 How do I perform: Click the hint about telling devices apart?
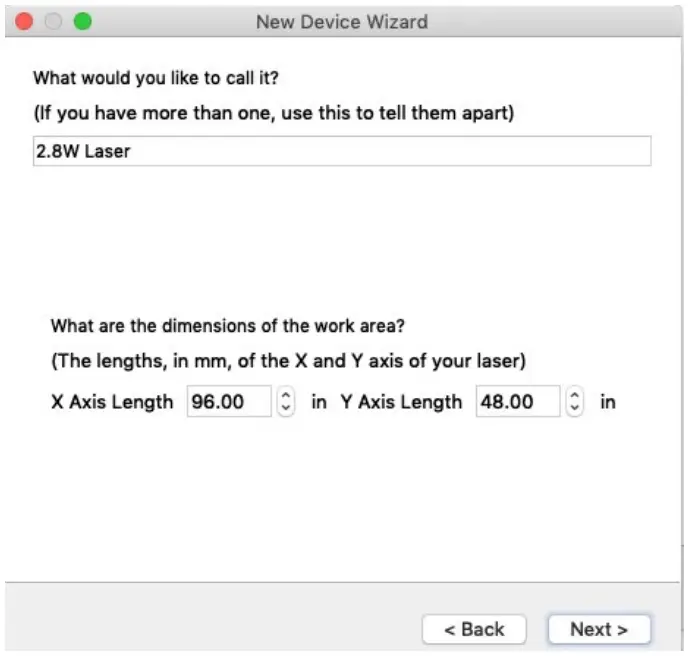[274, 113]
